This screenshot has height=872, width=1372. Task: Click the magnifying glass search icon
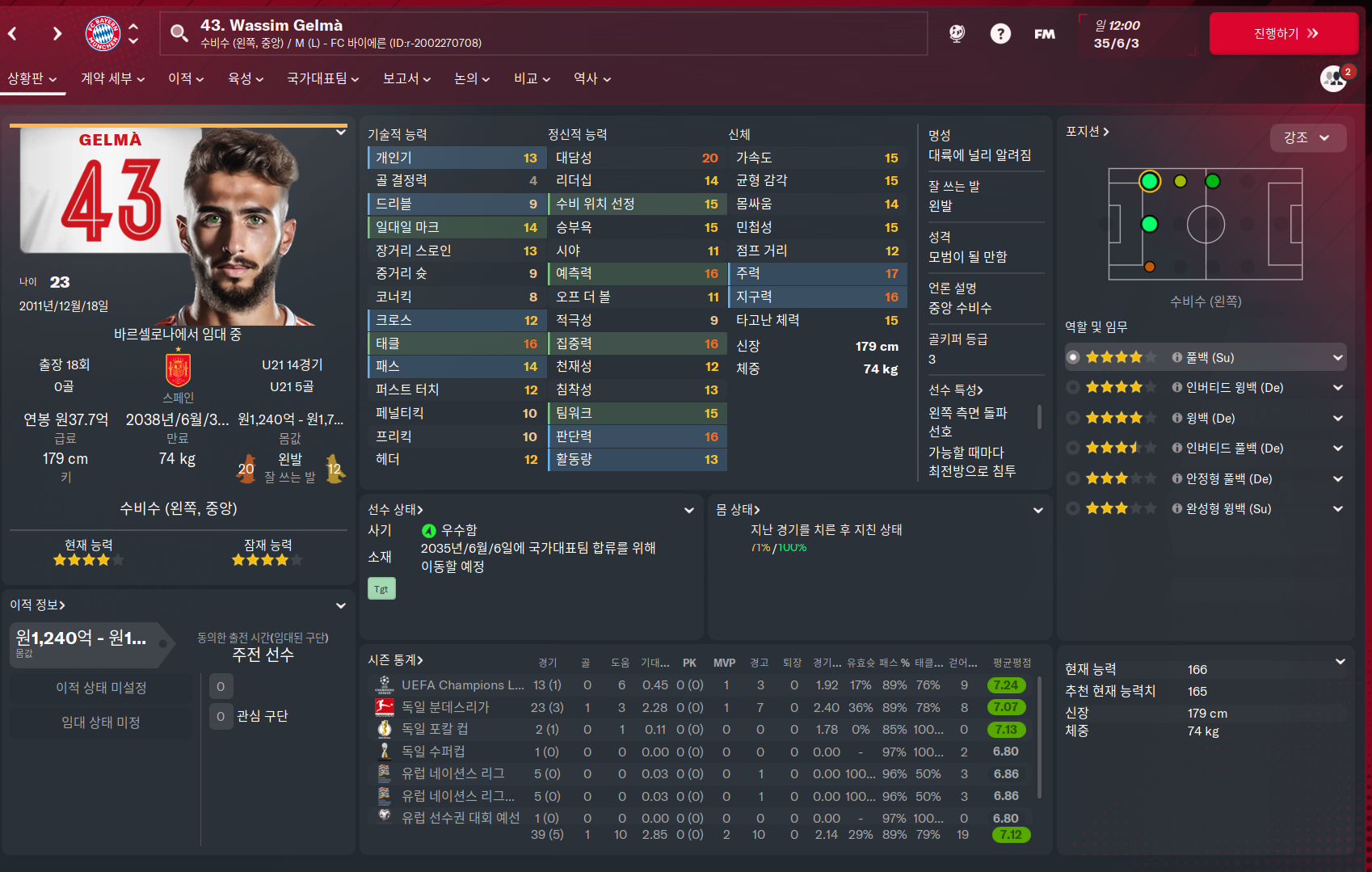(x=179, y=33)
